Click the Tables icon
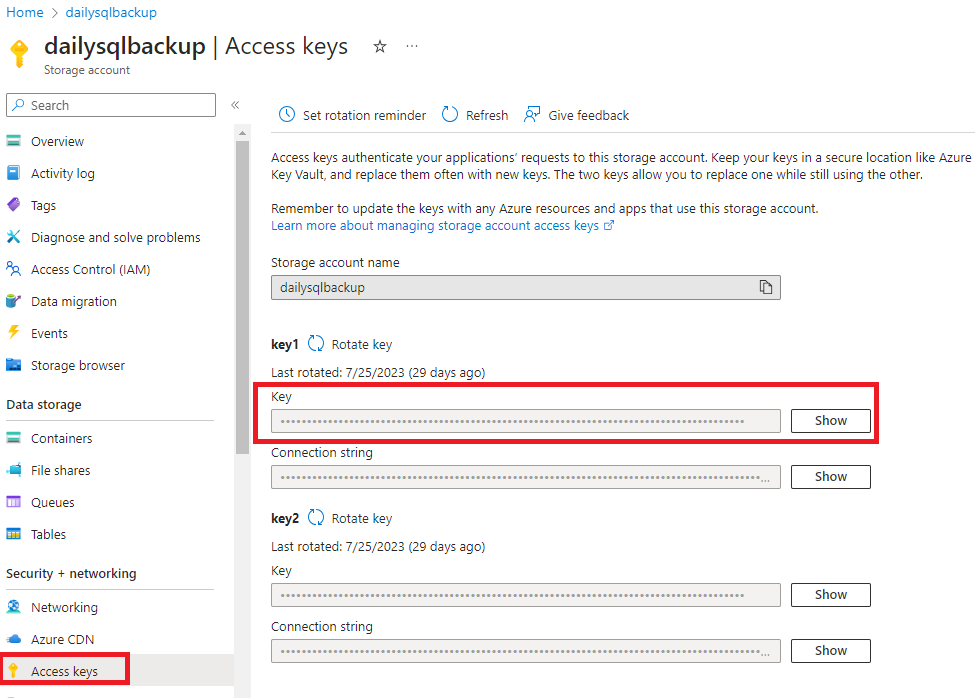This screenshot has height=698, width=975. 14,534
